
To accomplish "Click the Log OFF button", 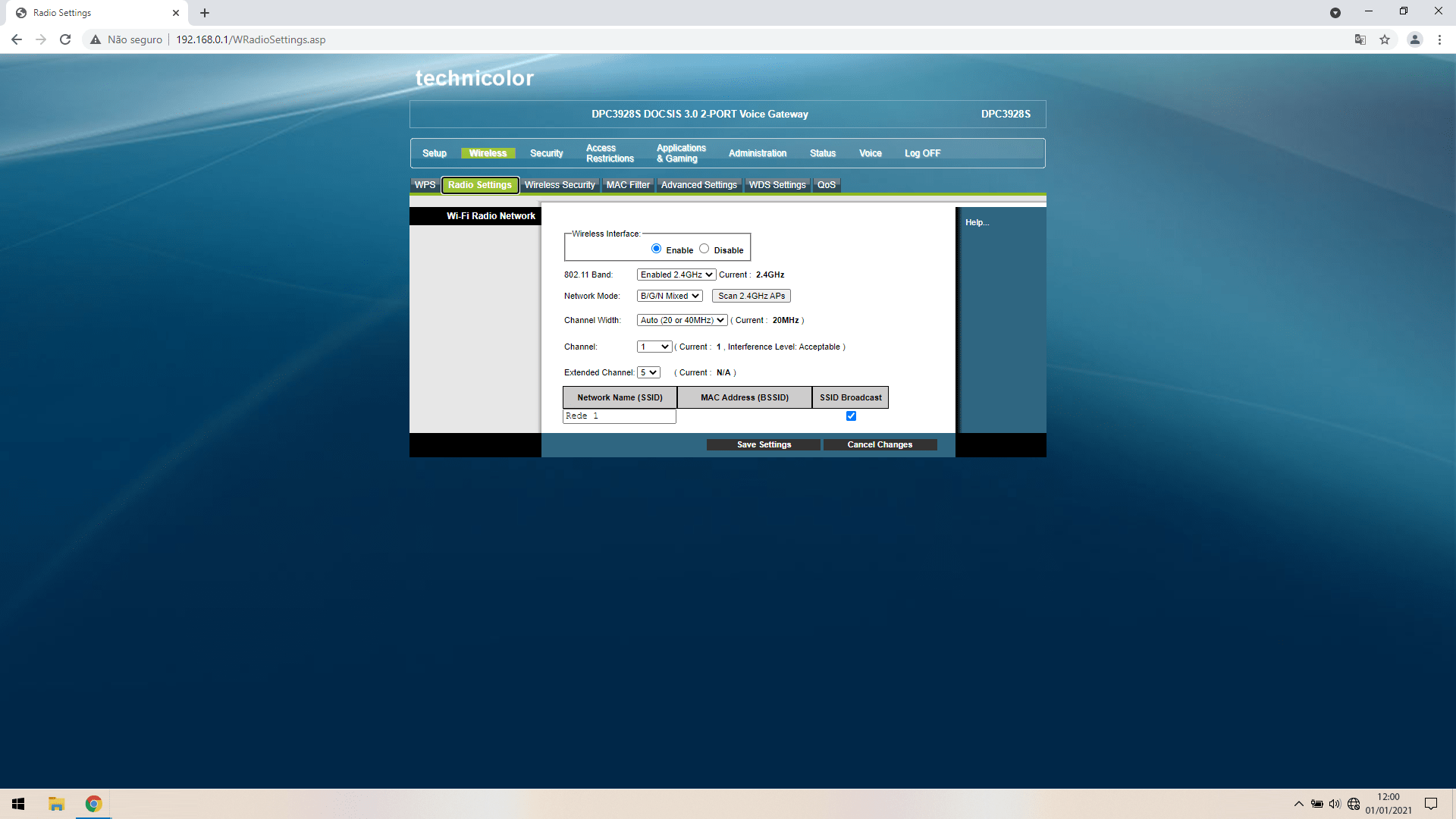I will point(922,153).
